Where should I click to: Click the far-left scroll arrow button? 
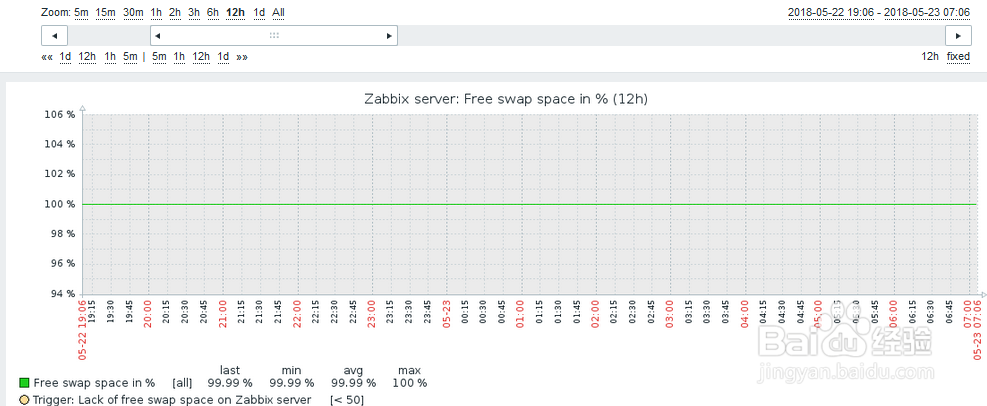(54, 36)
